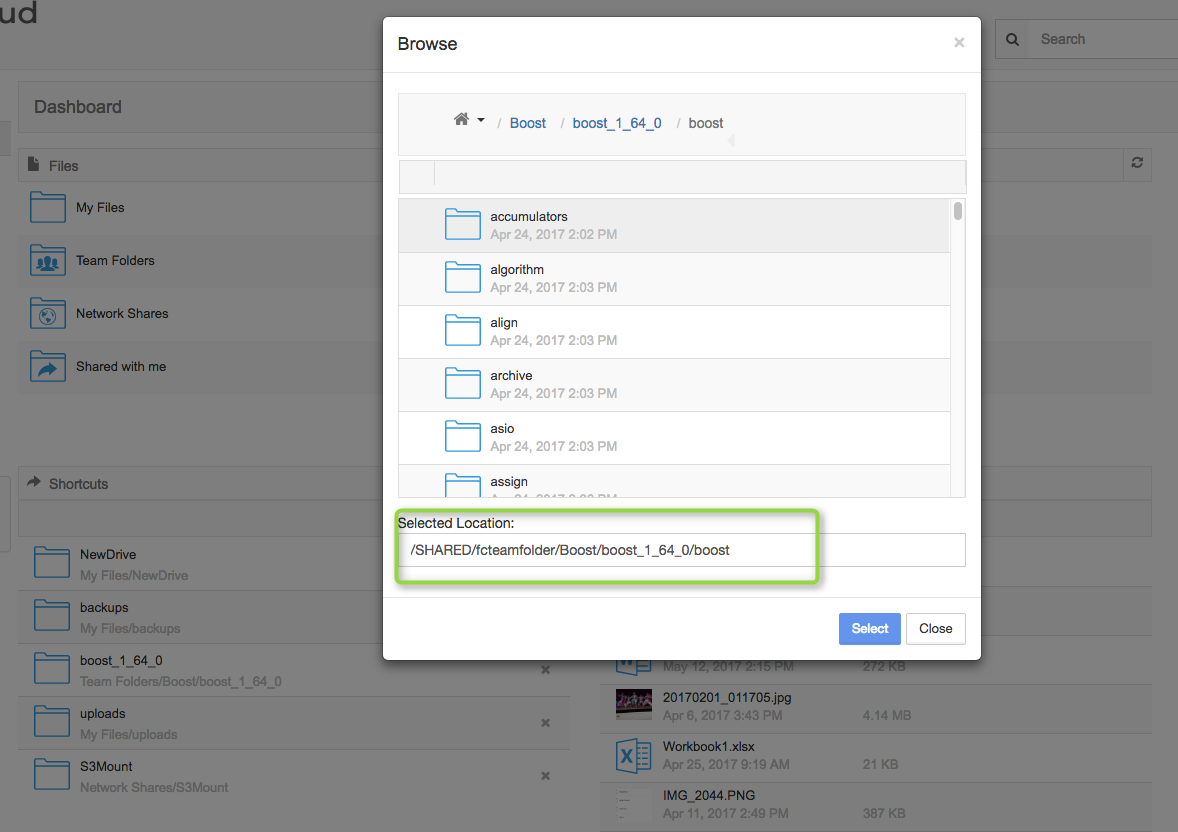Select the archive folder name
1178x832 pixels.
click(x=512, y=376)
